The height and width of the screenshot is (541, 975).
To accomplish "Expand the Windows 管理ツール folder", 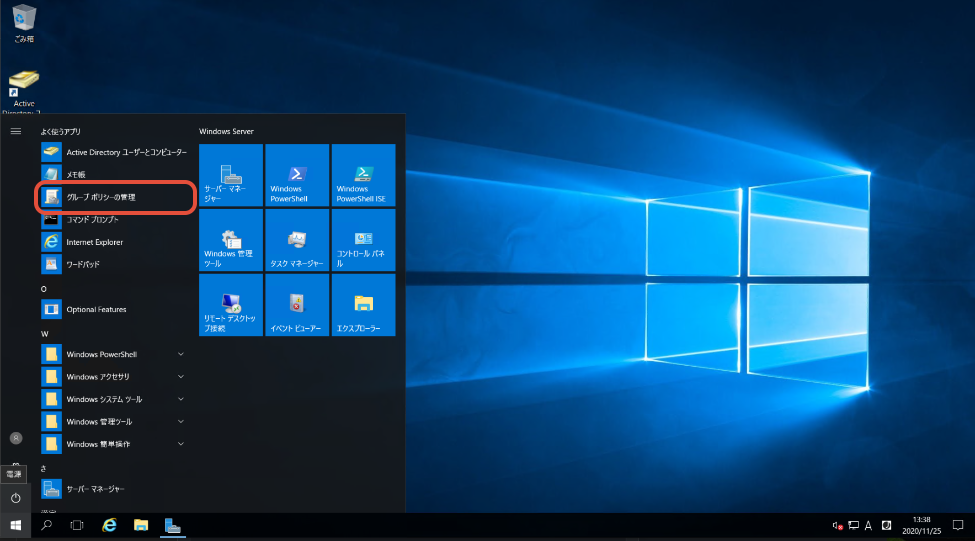I will pos(115,422).
